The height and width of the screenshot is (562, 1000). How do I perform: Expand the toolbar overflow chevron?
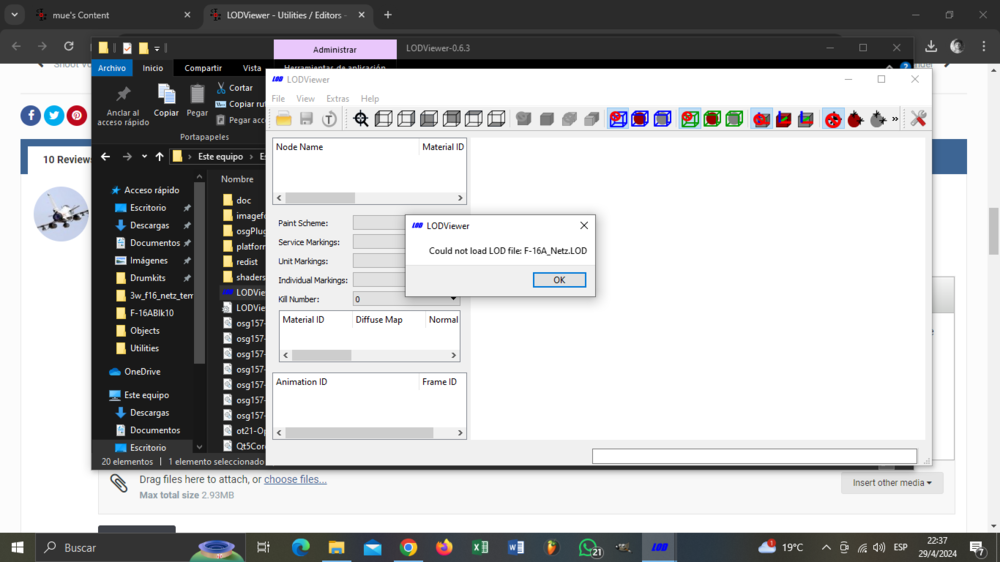pyautogui.click(x=895, y=119)
